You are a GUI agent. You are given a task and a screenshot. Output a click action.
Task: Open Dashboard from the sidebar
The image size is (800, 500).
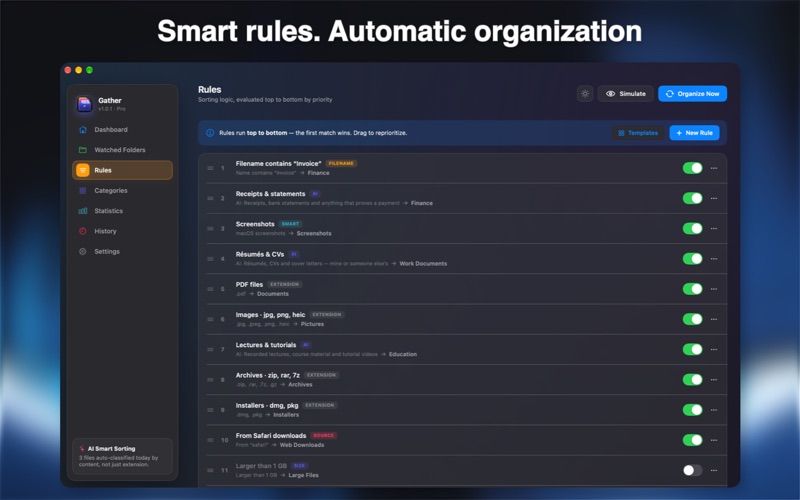coord(122,130)
